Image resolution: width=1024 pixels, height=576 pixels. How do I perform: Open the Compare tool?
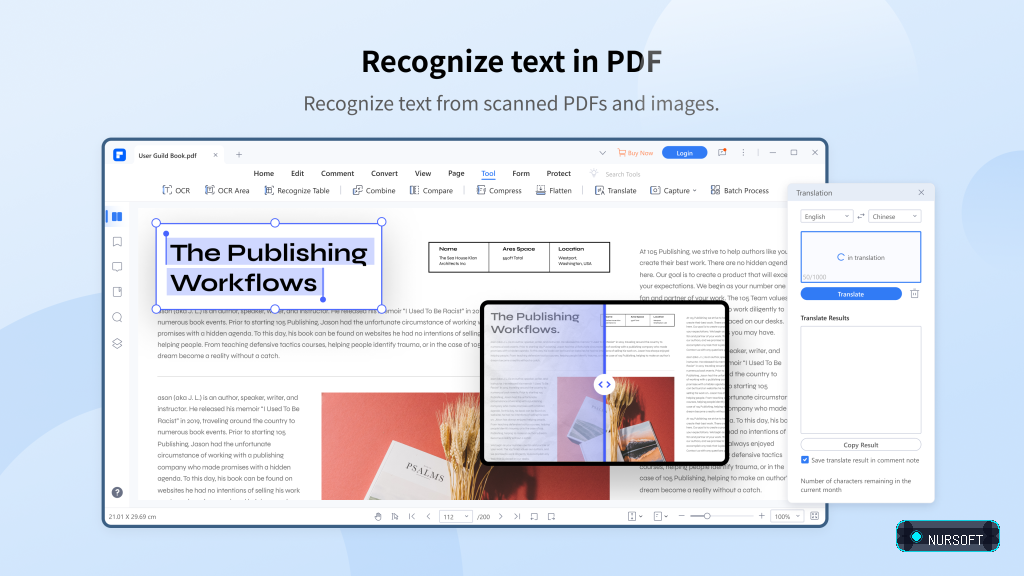[x=431, y=190]
